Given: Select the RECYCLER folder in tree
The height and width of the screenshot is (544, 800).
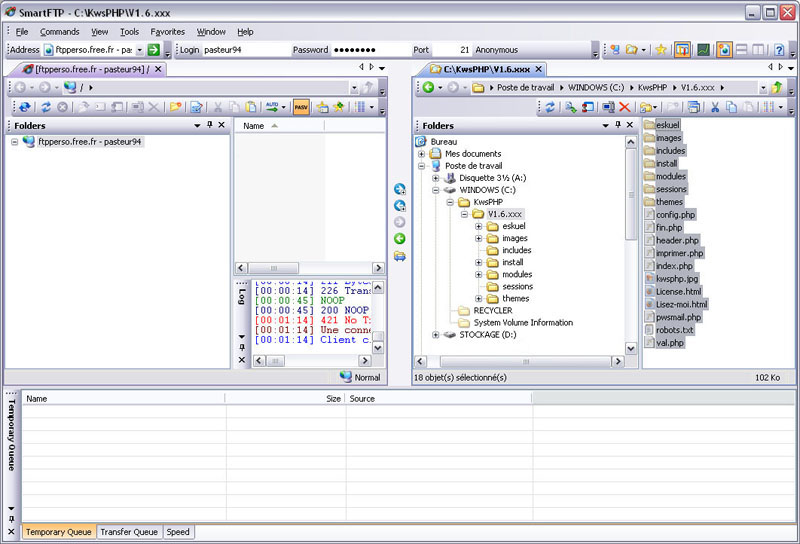Looking at the screenshot, I should coord(493,310).
